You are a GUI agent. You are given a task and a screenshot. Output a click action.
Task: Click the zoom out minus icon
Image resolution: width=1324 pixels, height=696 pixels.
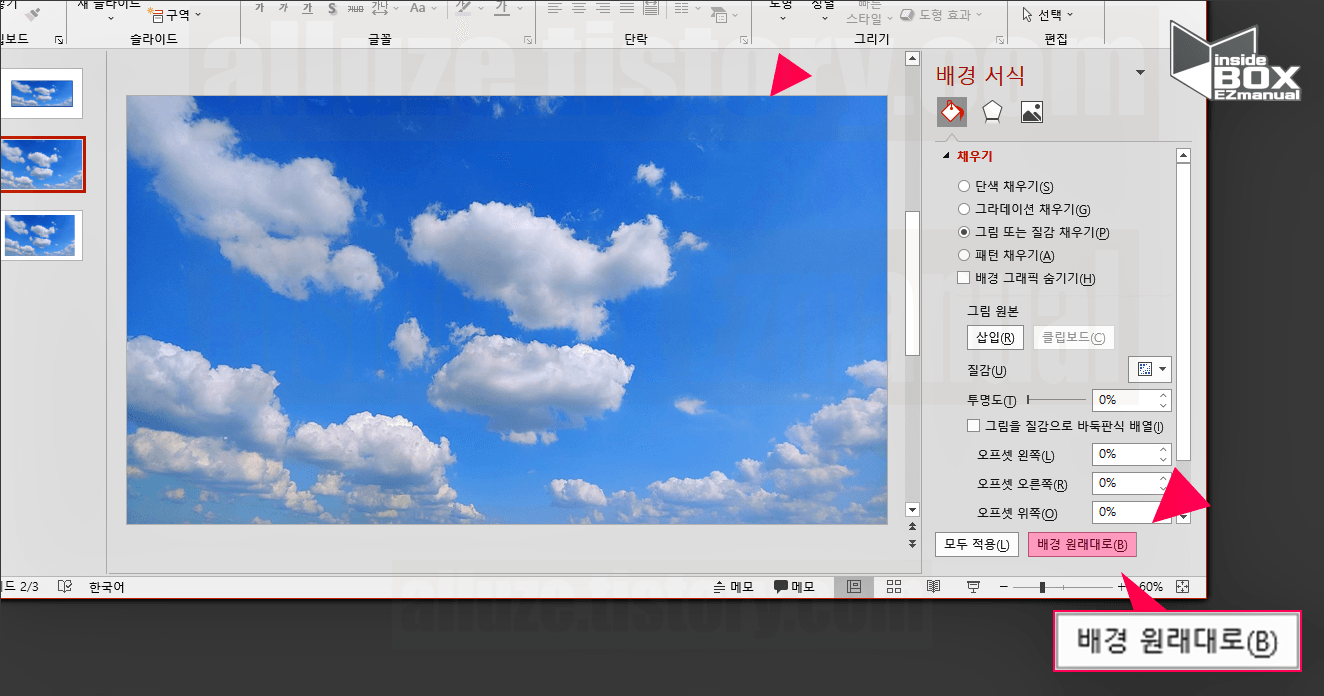point(1003,587)
